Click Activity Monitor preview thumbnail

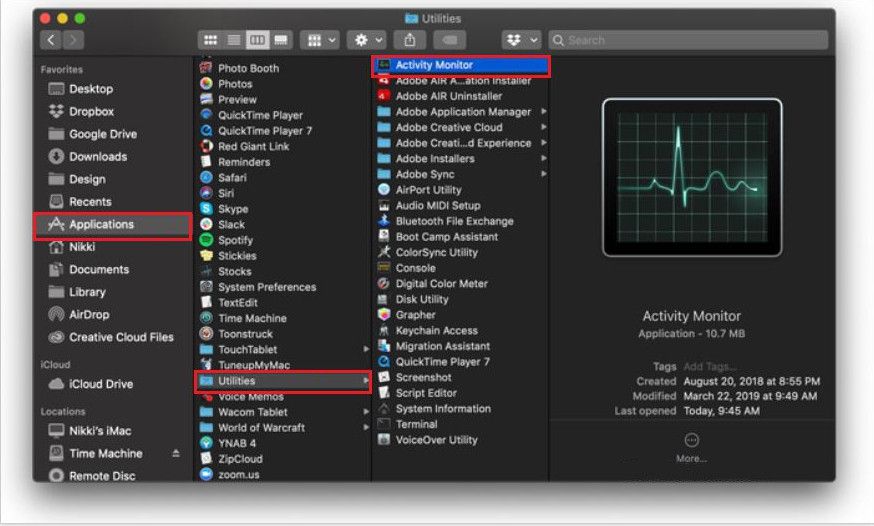click(692, 177)
